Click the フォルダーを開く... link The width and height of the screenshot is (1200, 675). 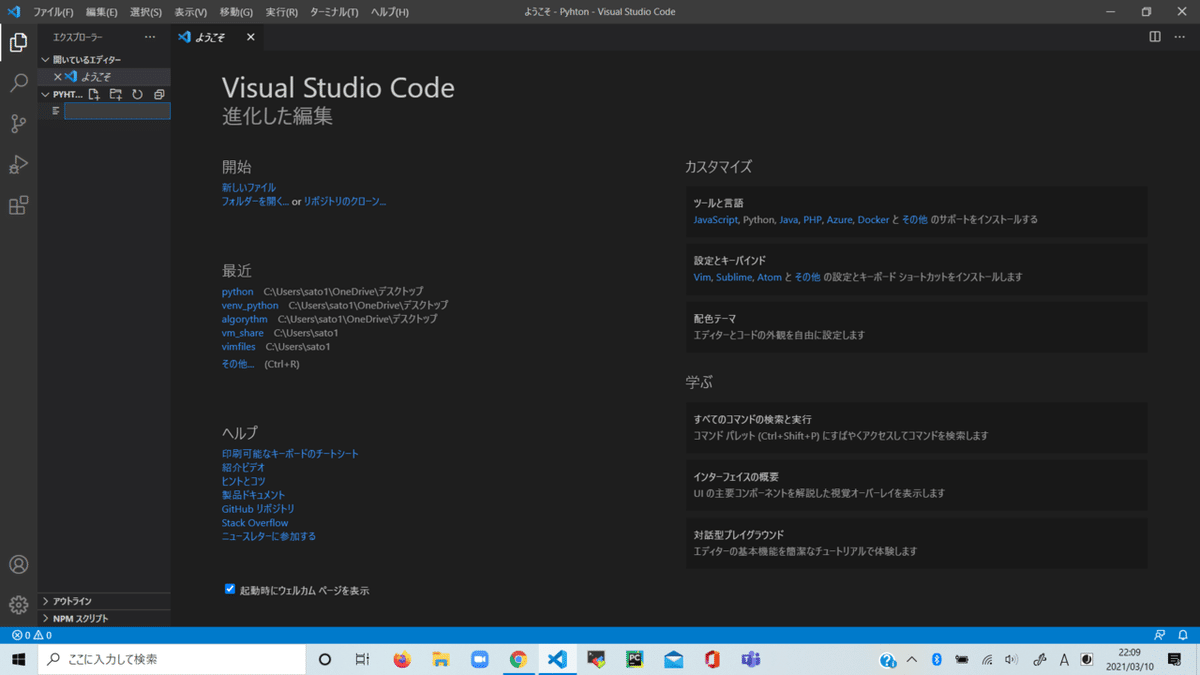(x=255, y=201)
